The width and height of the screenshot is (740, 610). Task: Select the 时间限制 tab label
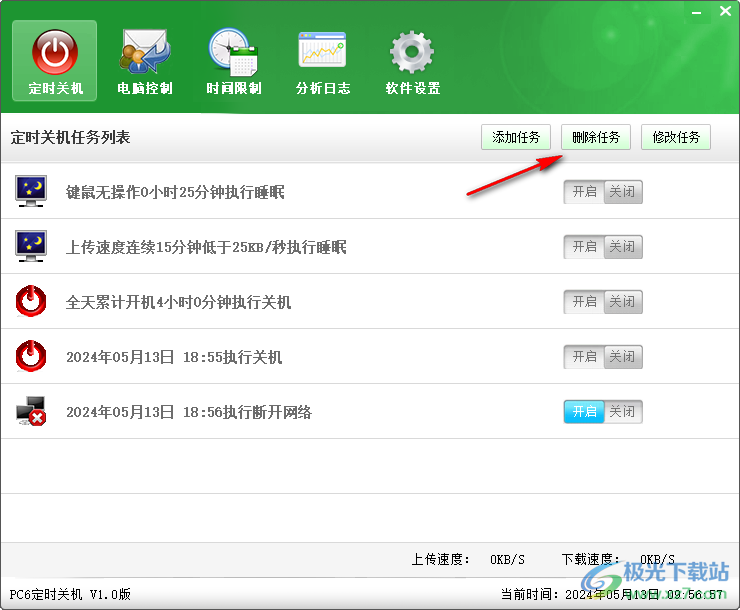[x=234, y=88]
